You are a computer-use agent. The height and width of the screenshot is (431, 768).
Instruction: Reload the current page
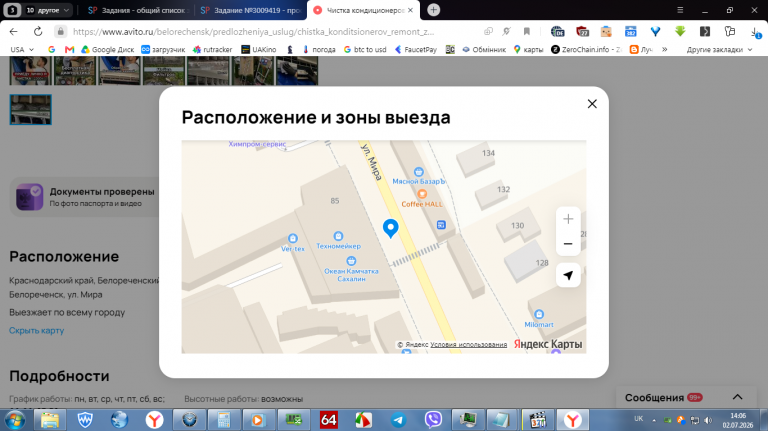(38, 31)
